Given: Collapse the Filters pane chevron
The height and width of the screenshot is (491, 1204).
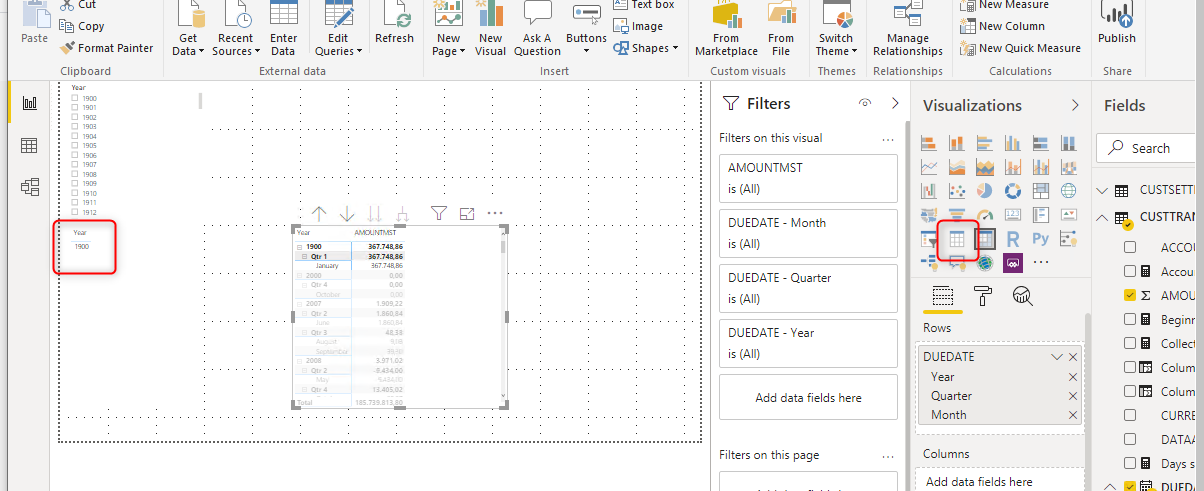Looking at the screenshot, I should (x=895, y=103).
